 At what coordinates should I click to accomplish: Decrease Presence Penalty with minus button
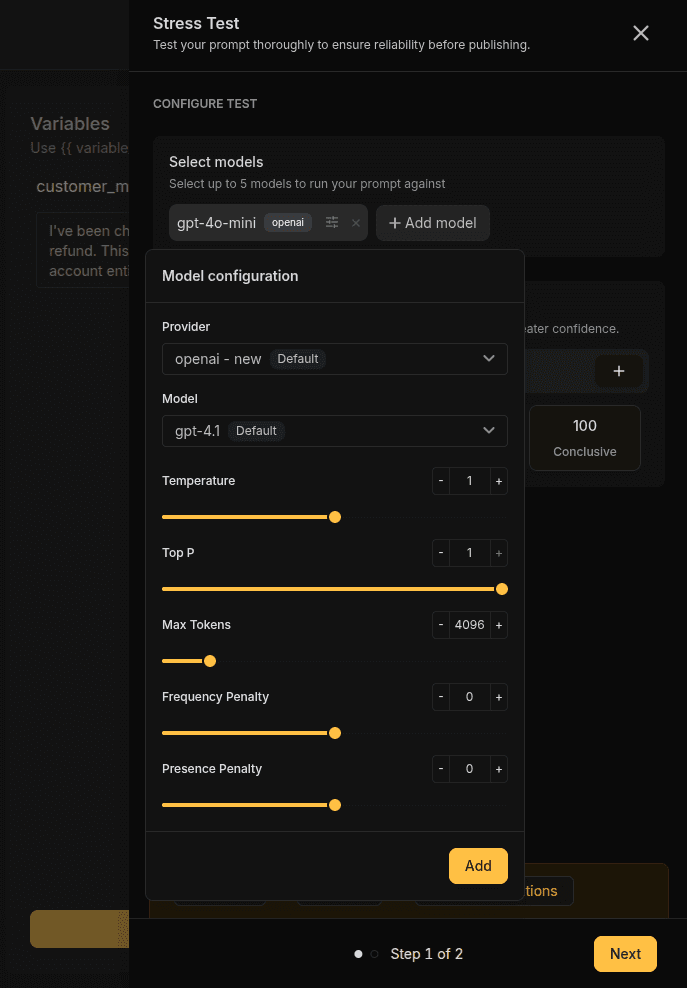coord(441,769)
